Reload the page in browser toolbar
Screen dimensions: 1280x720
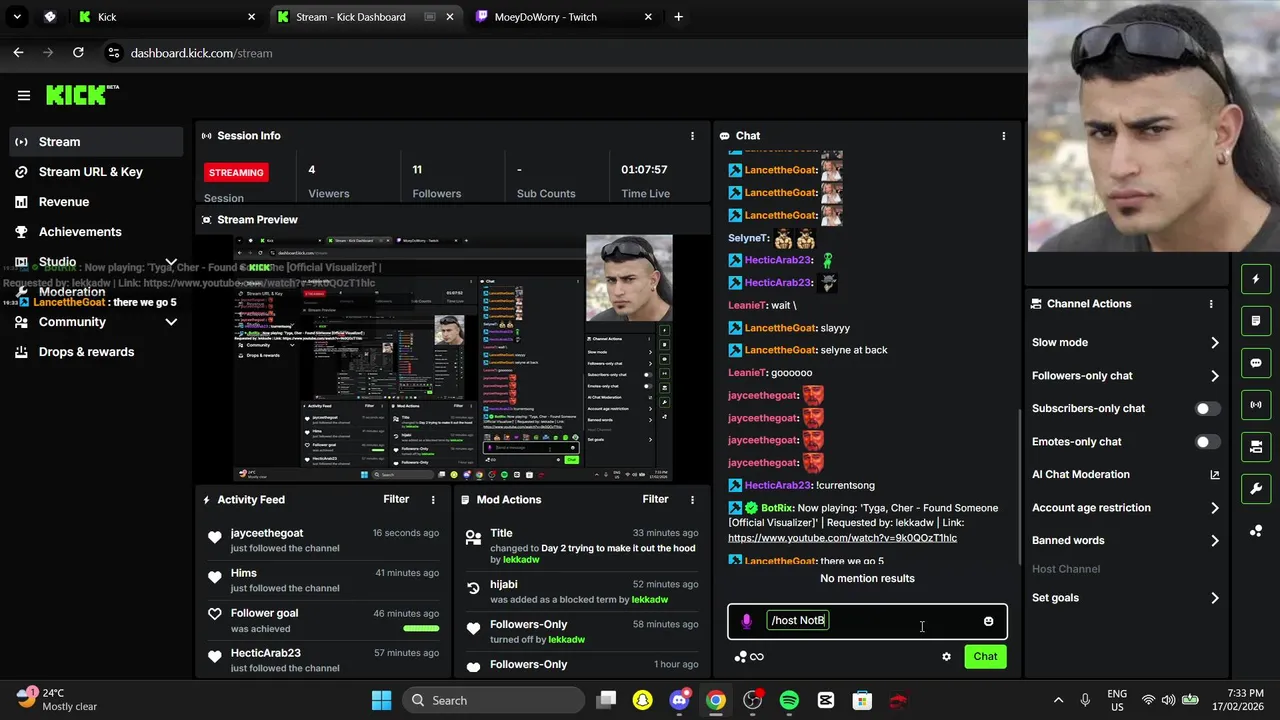click(78, 53)
